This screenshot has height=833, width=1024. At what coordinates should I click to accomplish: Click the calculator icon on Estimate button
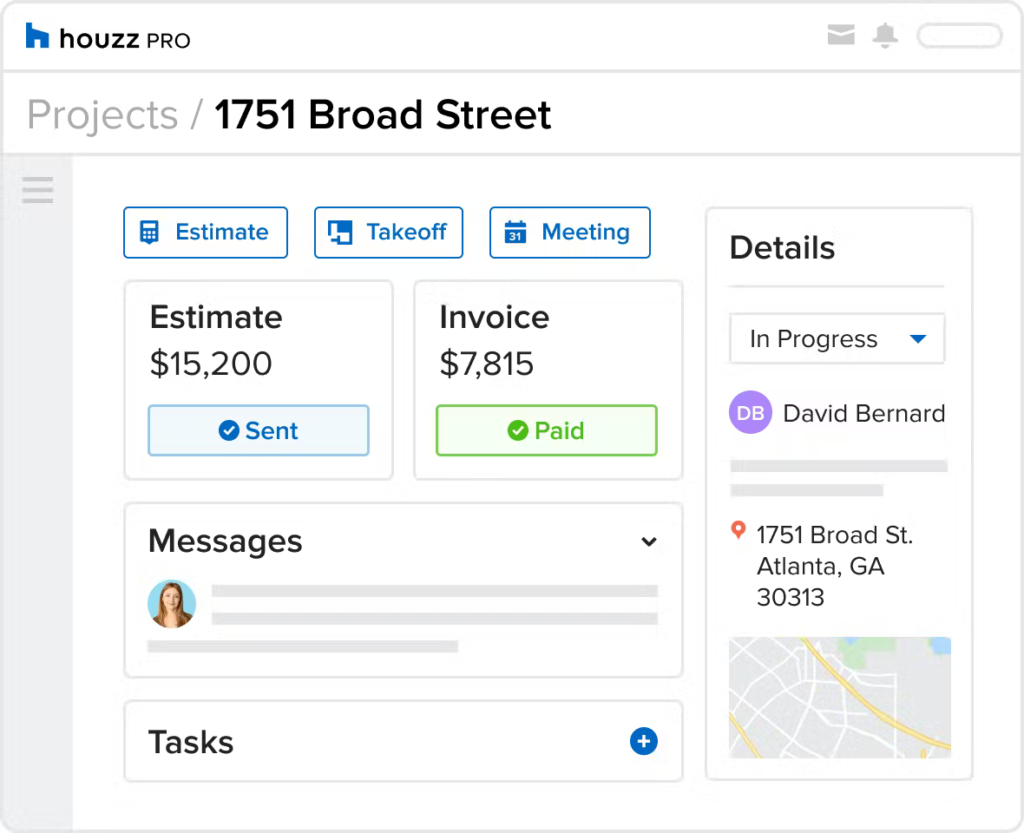pyautogui.click(x=149, y=232)
